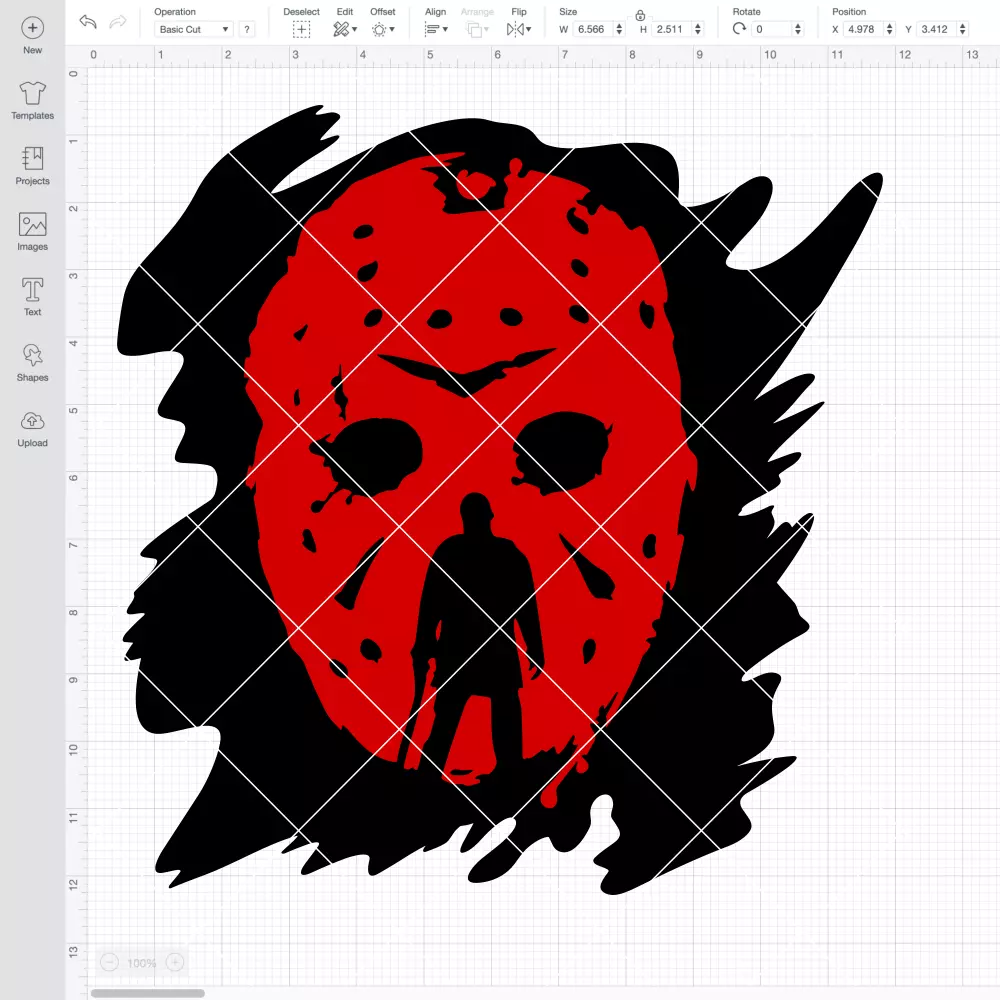Click the Width input field
Screen dimensions: 1000x1000
click(x=592, y=29)
